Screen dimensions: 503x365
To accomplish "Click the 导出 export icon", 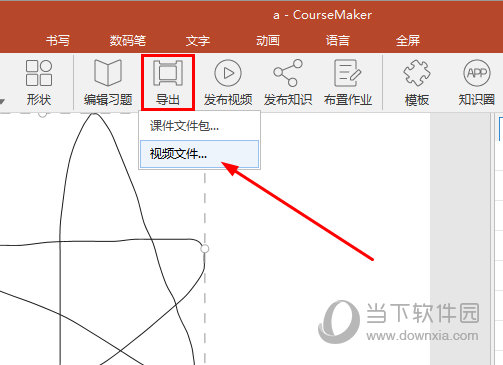I will click(x=168, y=73).
